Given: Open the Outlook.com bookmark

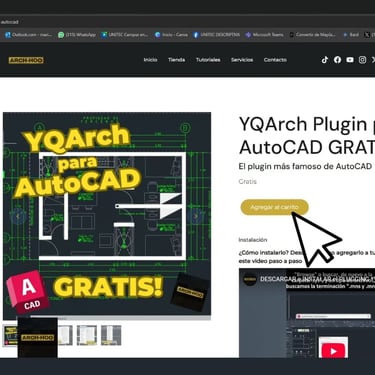Looking at the screenshot, I should (28, 35).
